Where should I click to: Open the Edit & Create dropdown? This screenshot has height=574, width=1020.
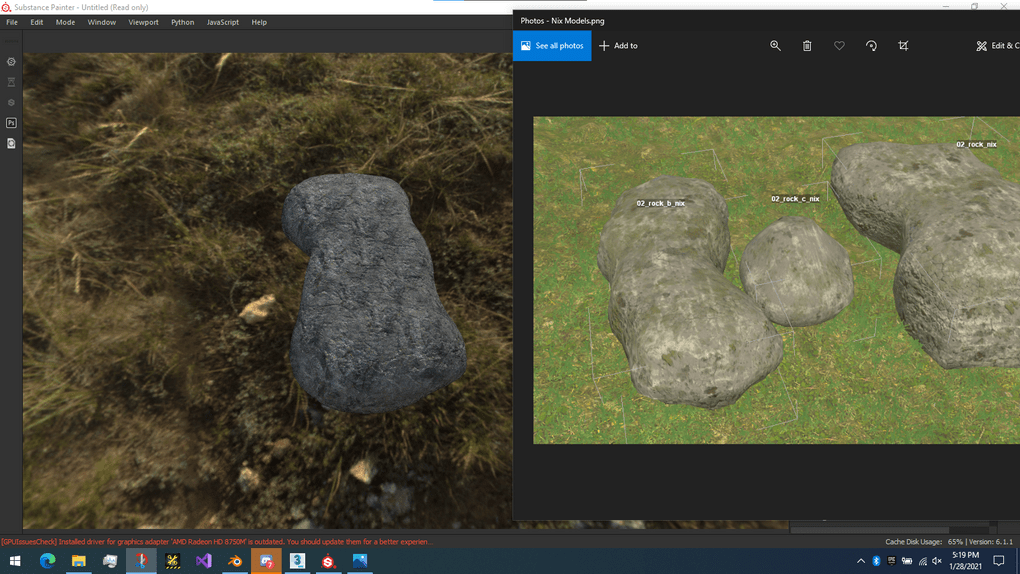pyautogui.click(x=997, y=46)
